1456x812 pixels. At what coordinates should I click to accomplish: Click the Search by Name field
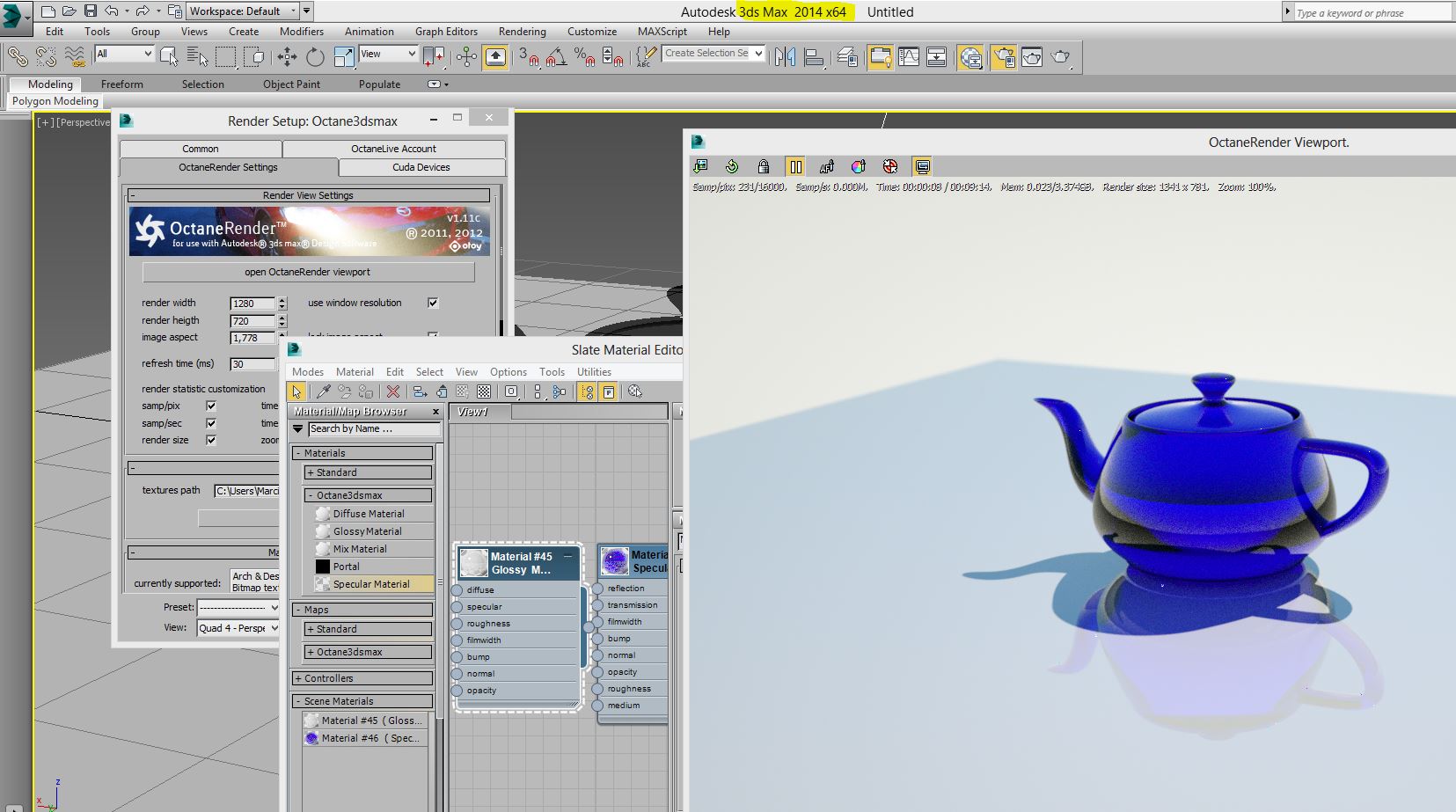[374, 428]
